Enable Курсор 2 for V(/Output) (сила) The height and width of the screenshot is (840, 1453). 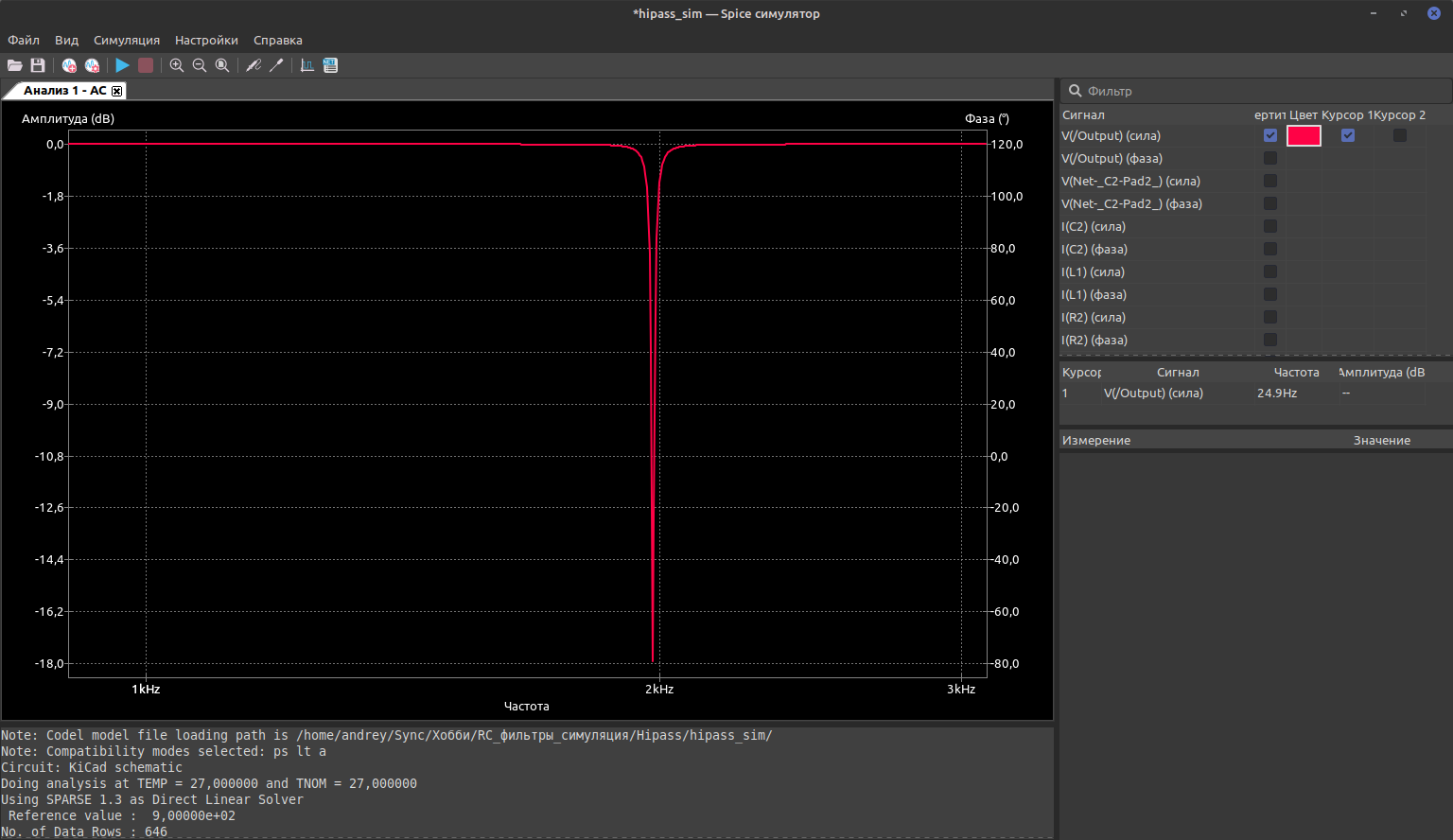(x=1400, y=135)
